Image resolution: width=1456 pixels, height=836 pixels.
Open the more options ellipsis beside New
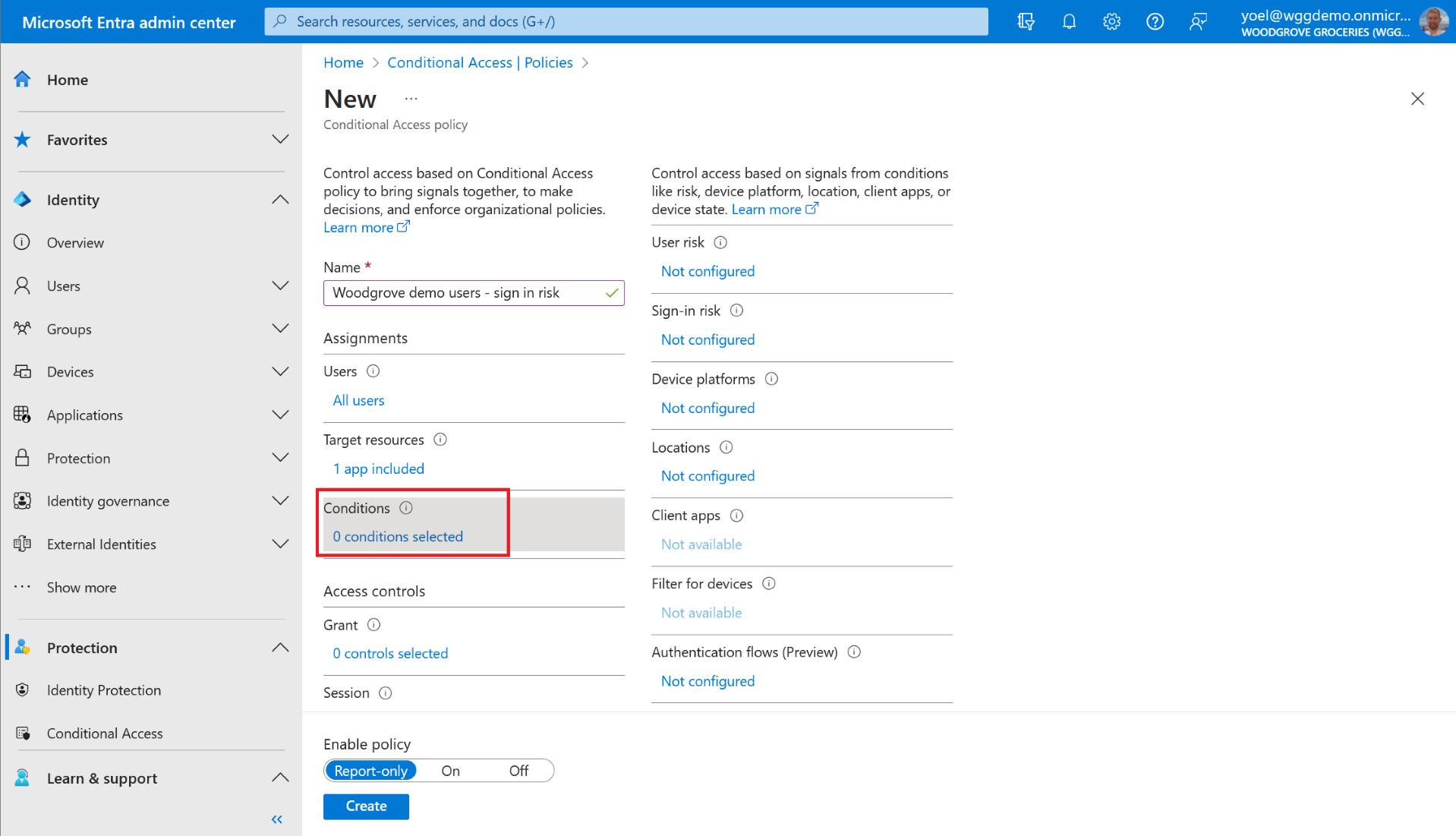411,99
